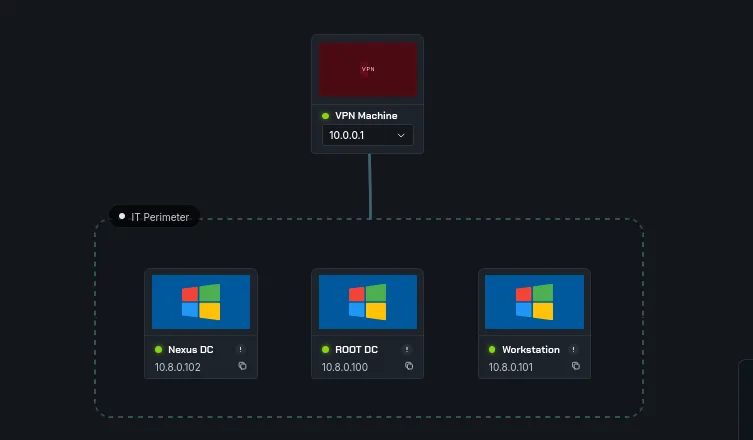The width and height of the screenshot is (753, 440).
Task: Click the green status dot of Workstation
Action: [492, 350]
